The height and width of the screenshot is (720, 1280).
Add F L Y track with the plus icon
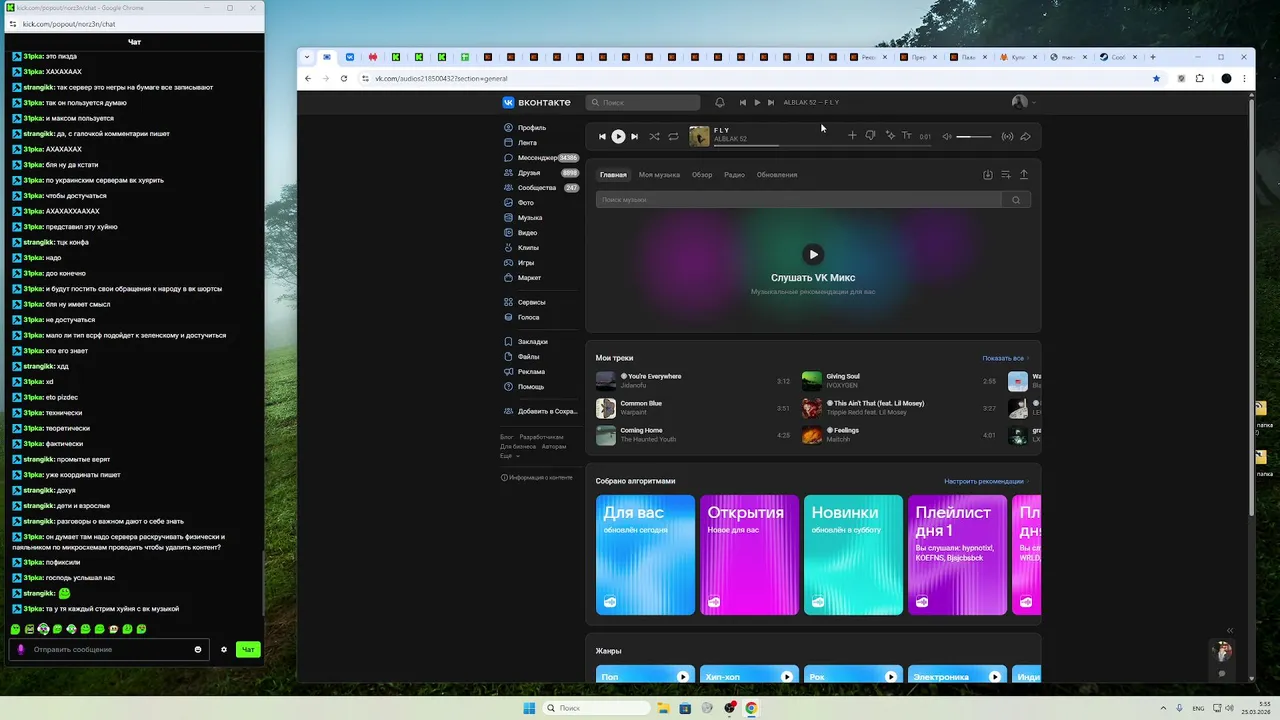pos(852,136)
